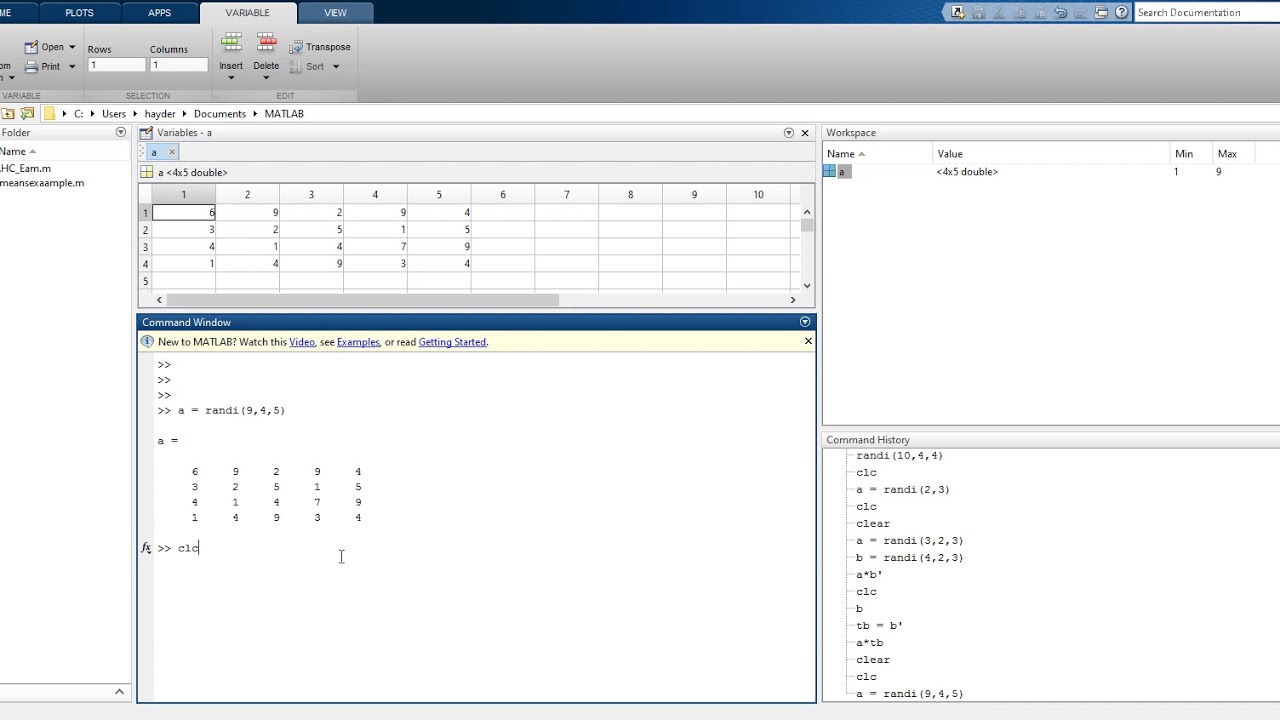Expand the Open dropdown arrow

point(72,47)
